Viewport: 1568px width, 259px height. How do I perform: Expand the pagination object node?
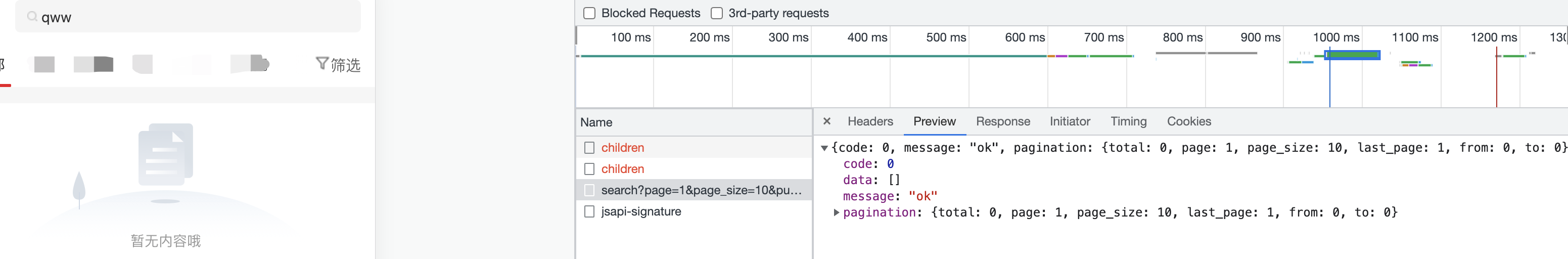(x=837, y=212)
